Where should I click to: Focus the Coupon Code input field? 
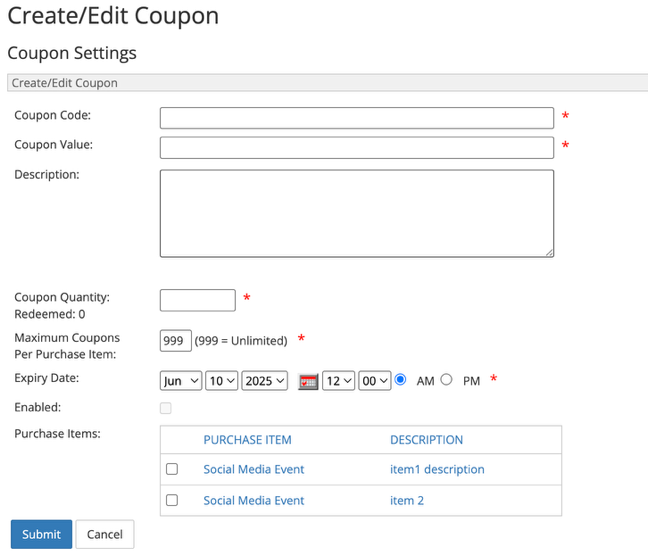[x=357, y=118]
